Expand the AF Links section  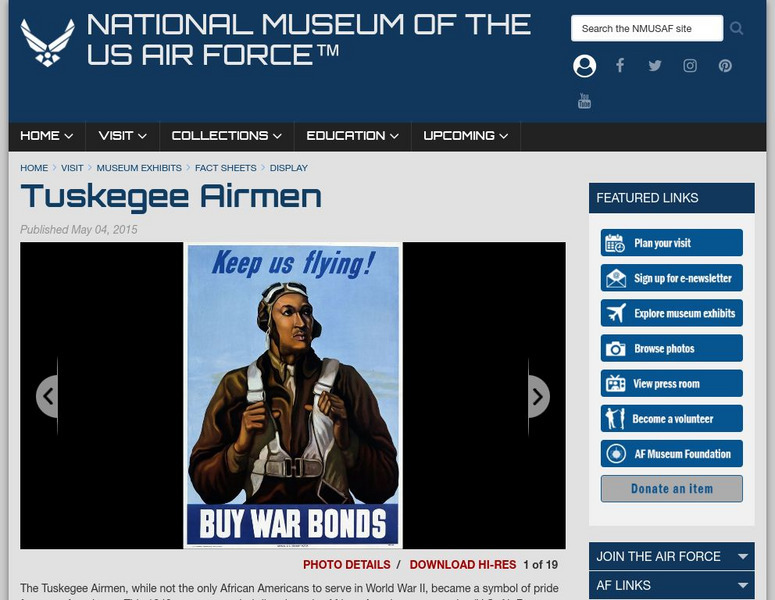tap(671, 585)
